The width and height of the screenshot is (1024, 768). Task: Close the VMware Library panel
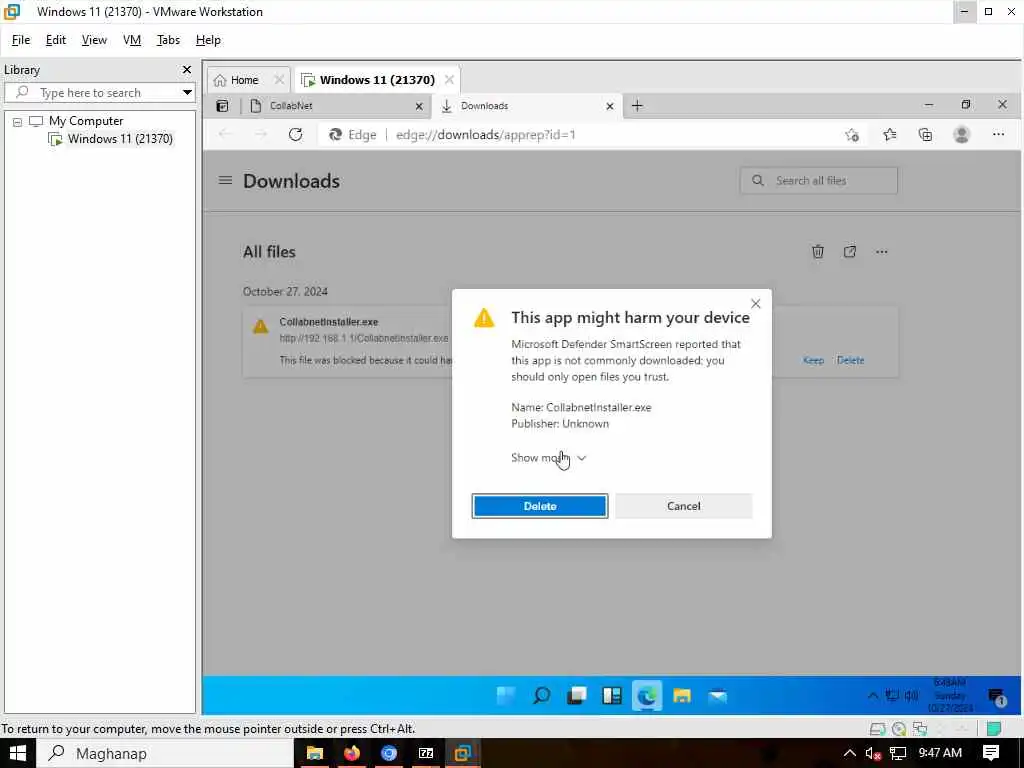[187, 69]
